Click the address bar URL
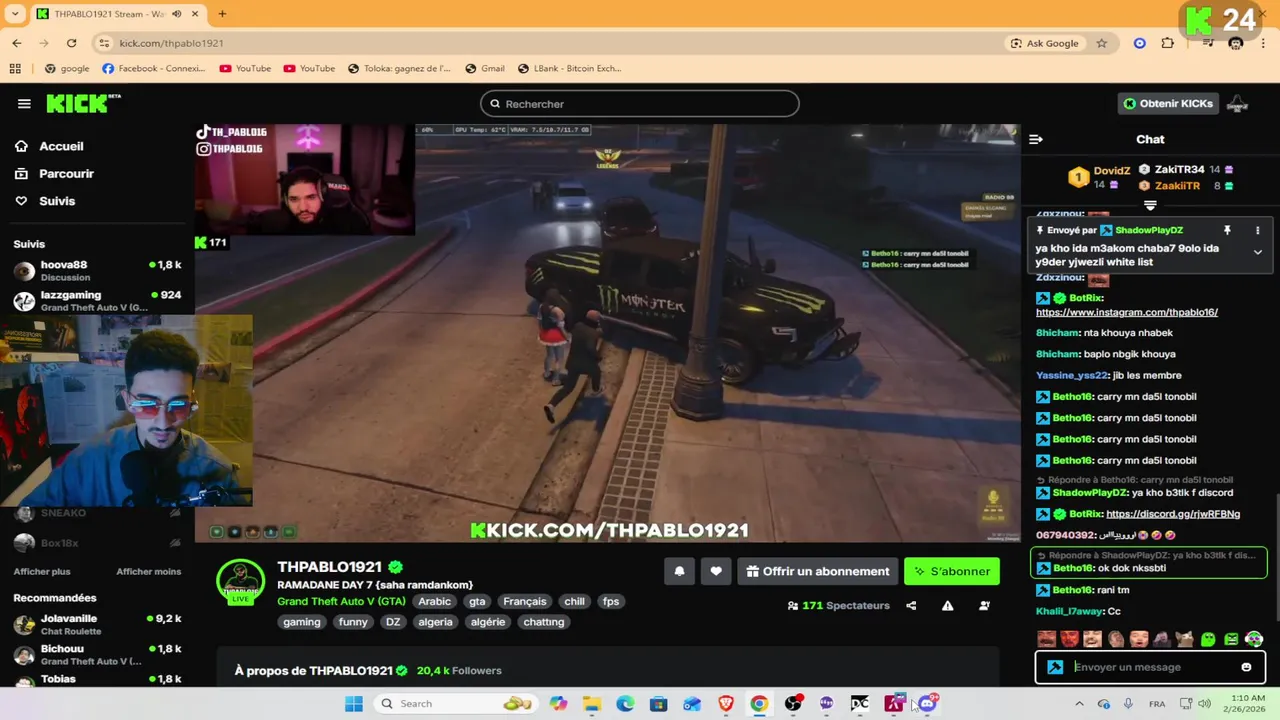Image resolution: width=1280 pixels, height=720 pixels. (171, 43)
